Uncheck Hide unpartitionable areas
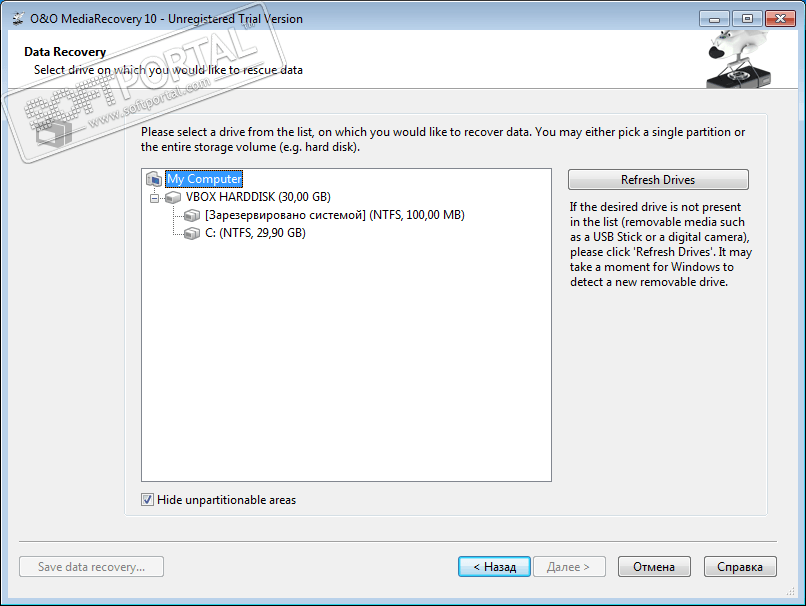 click(x=148, y=500)
